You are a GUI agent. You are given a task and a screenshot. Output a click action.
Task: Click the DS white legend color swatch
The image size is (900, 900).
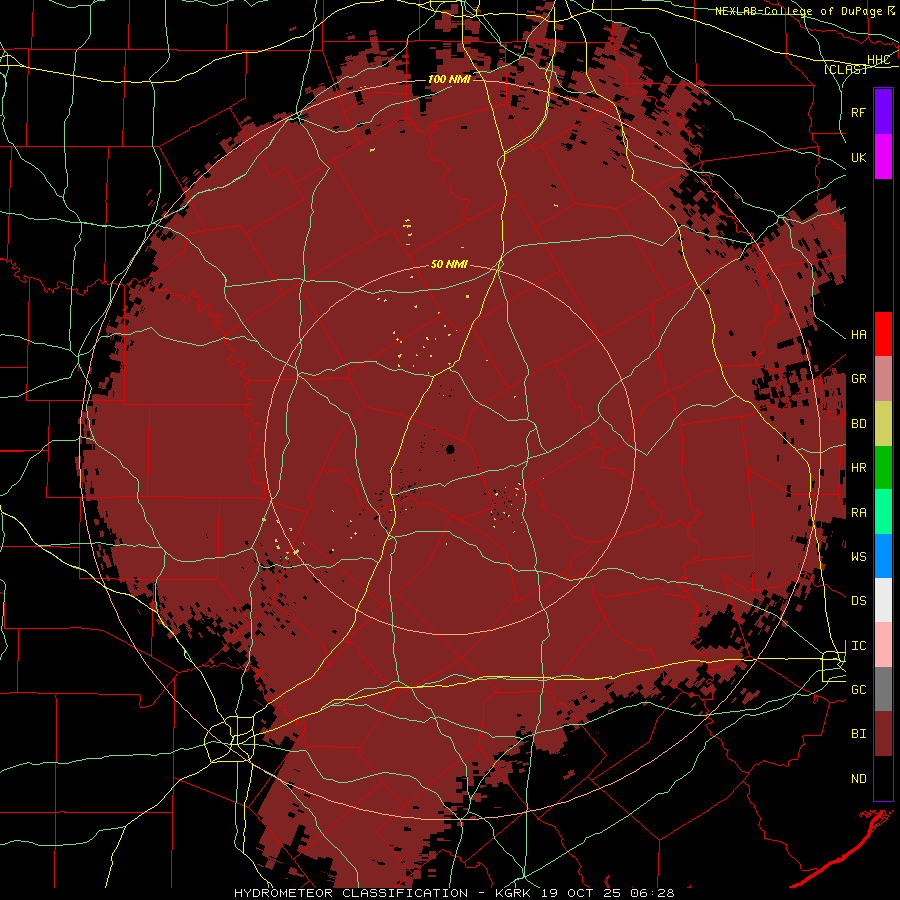[x=883, y=600]
